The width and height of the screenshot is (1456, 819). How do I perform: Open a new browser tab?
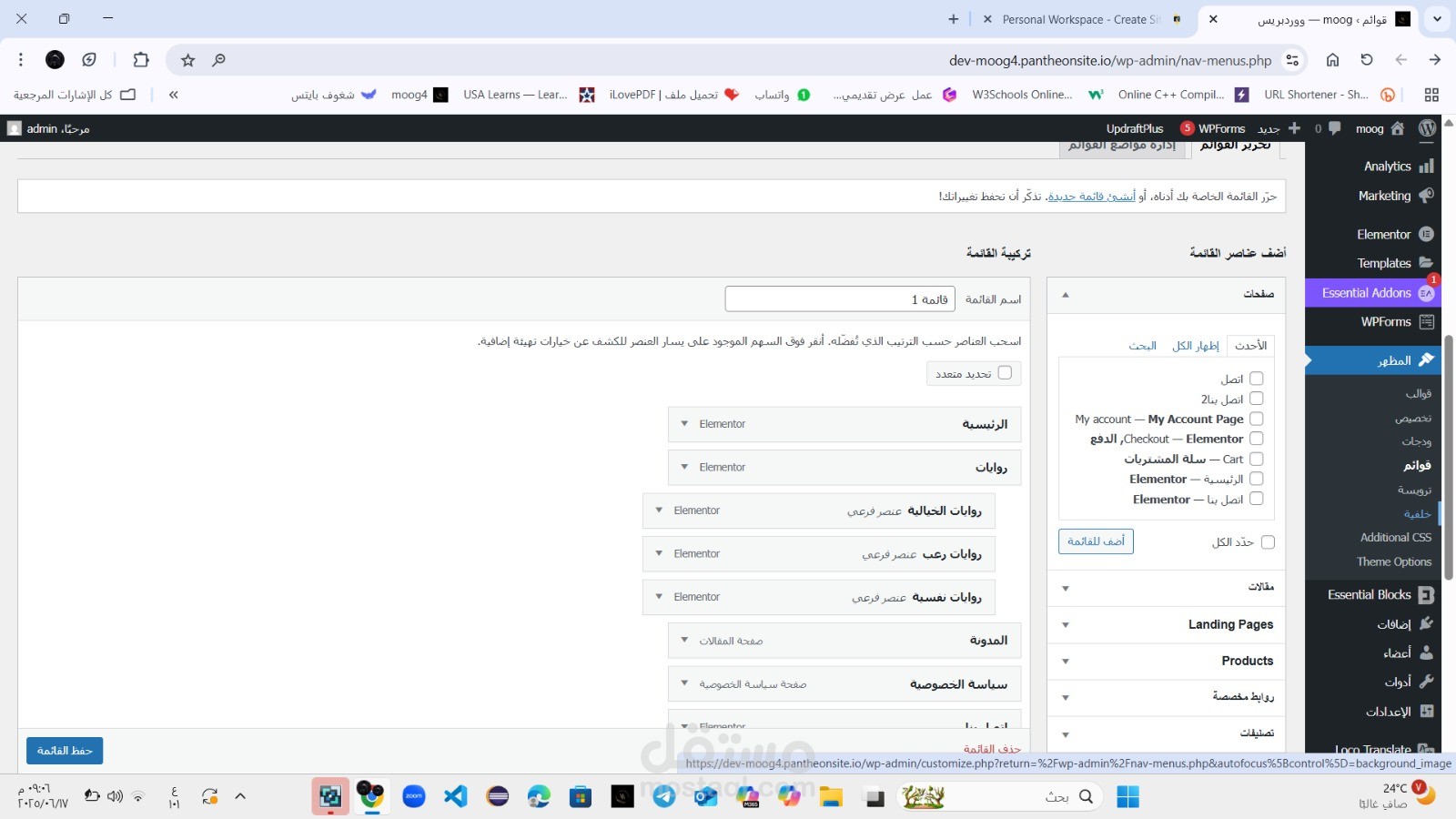tap(953, 19)
